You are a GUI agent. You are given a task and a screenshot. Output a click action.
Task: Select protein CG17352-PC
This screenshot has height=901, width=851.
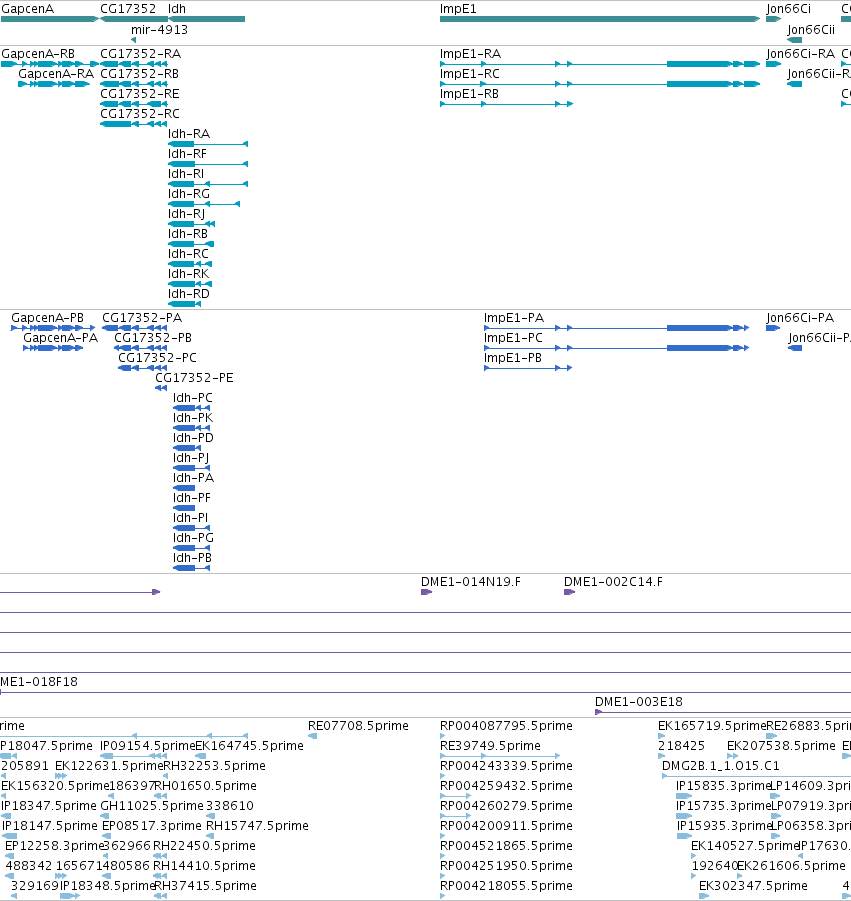pyautogui.click(x=143, y=368)
